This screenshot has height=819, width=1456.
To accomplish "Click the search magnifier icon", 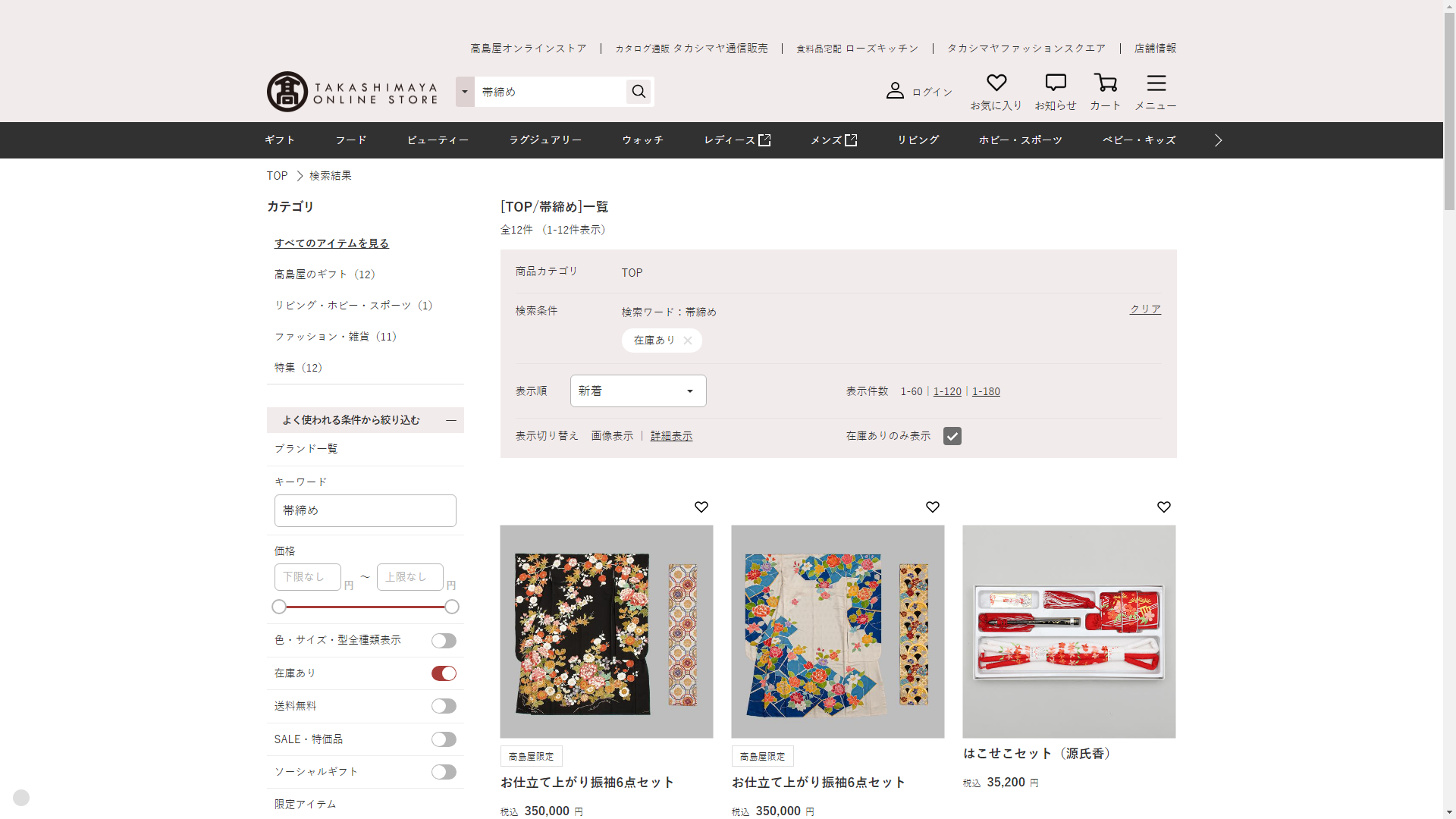I will tap(639, 92).
